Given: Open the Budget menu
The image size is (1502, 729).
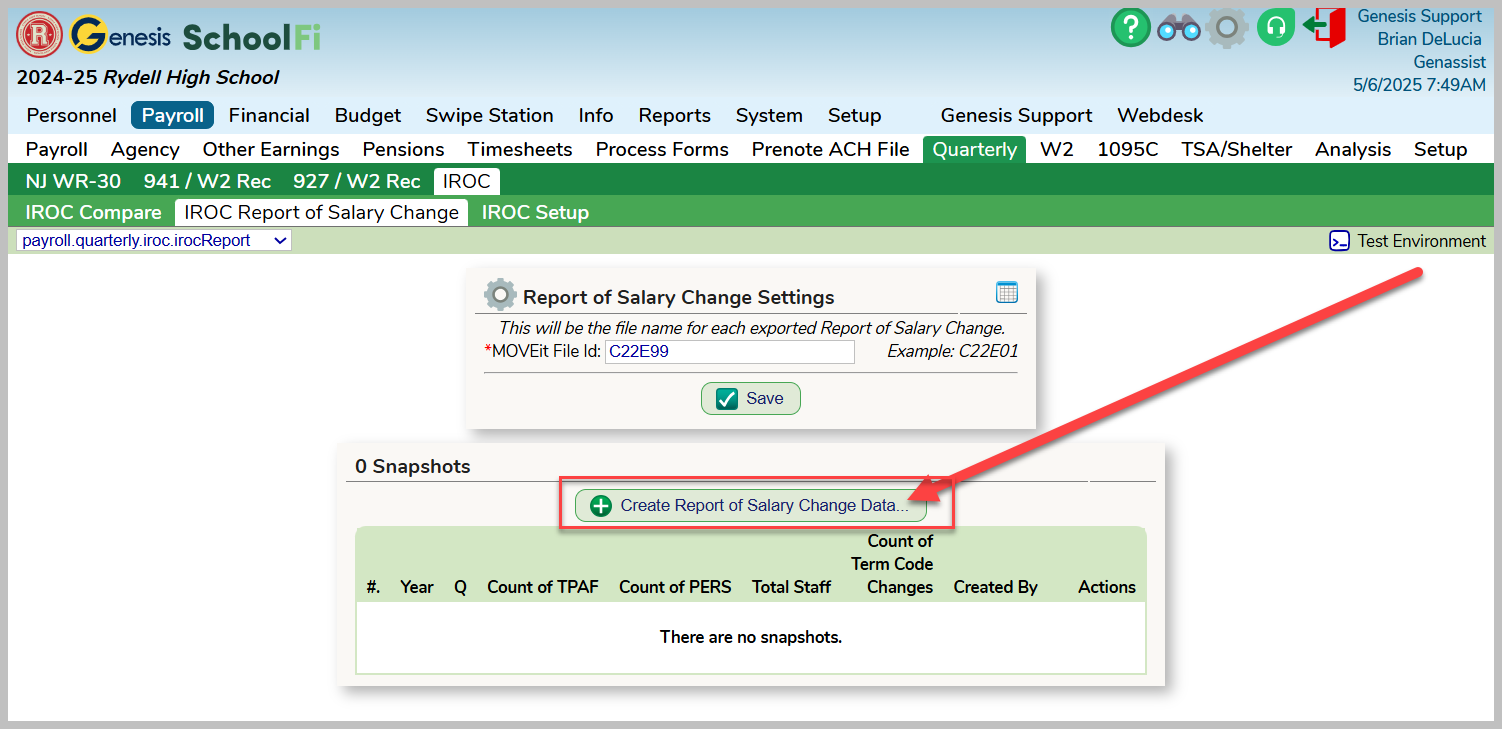Looking at the screenshot, I should tap(368, 116).
